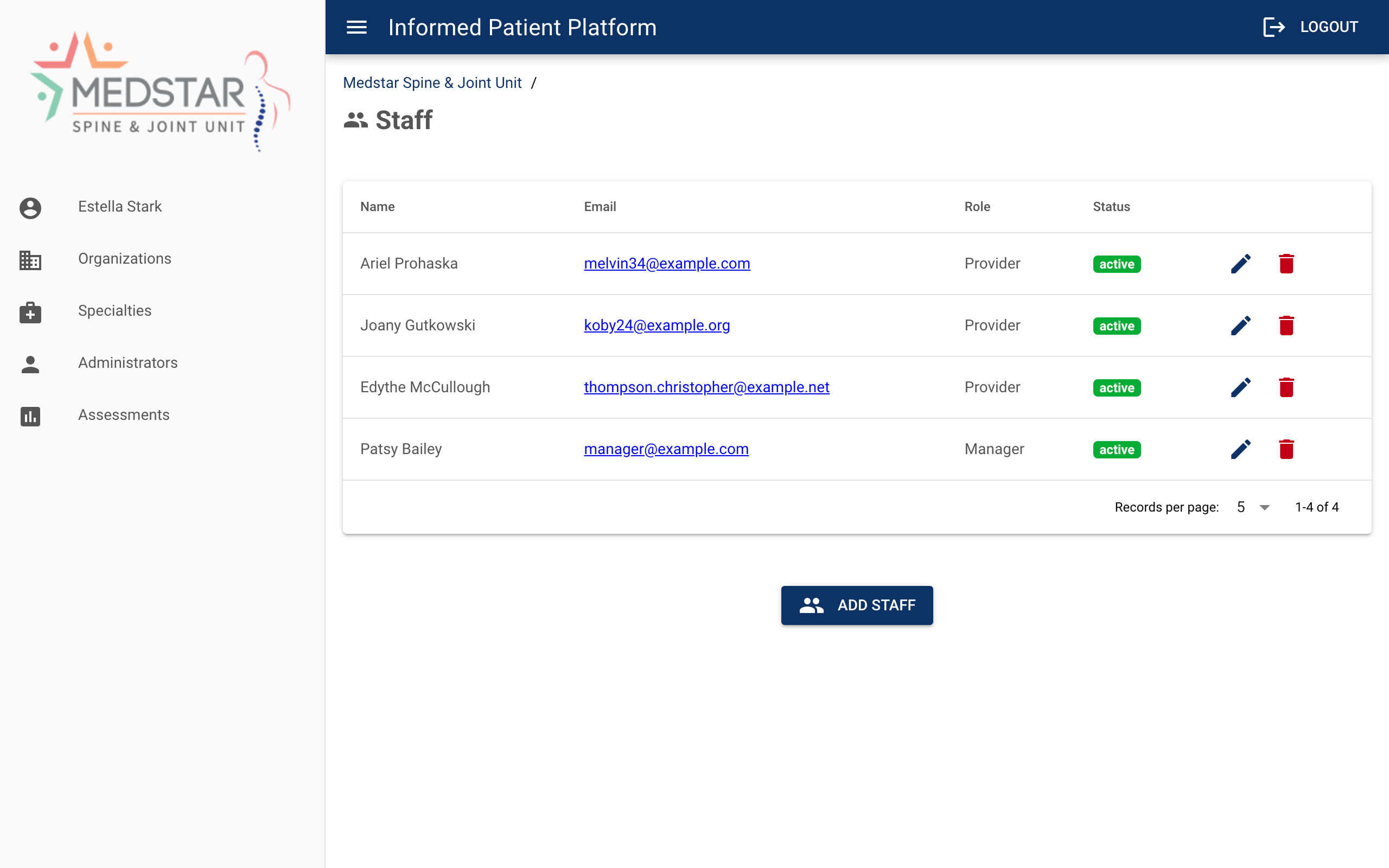Delete Patsy Bailey from staff

1286,449
